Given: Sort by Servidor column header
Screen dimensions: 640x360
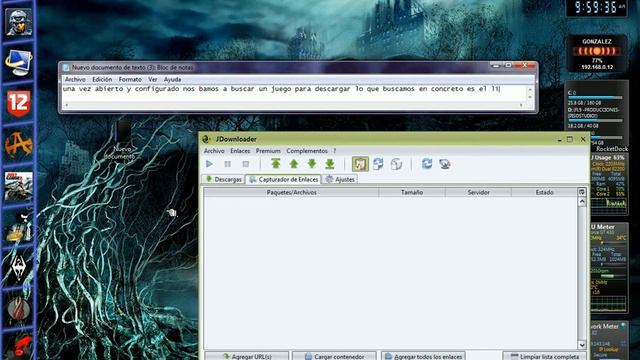Looking at the screenshot, I should [478, 192].
